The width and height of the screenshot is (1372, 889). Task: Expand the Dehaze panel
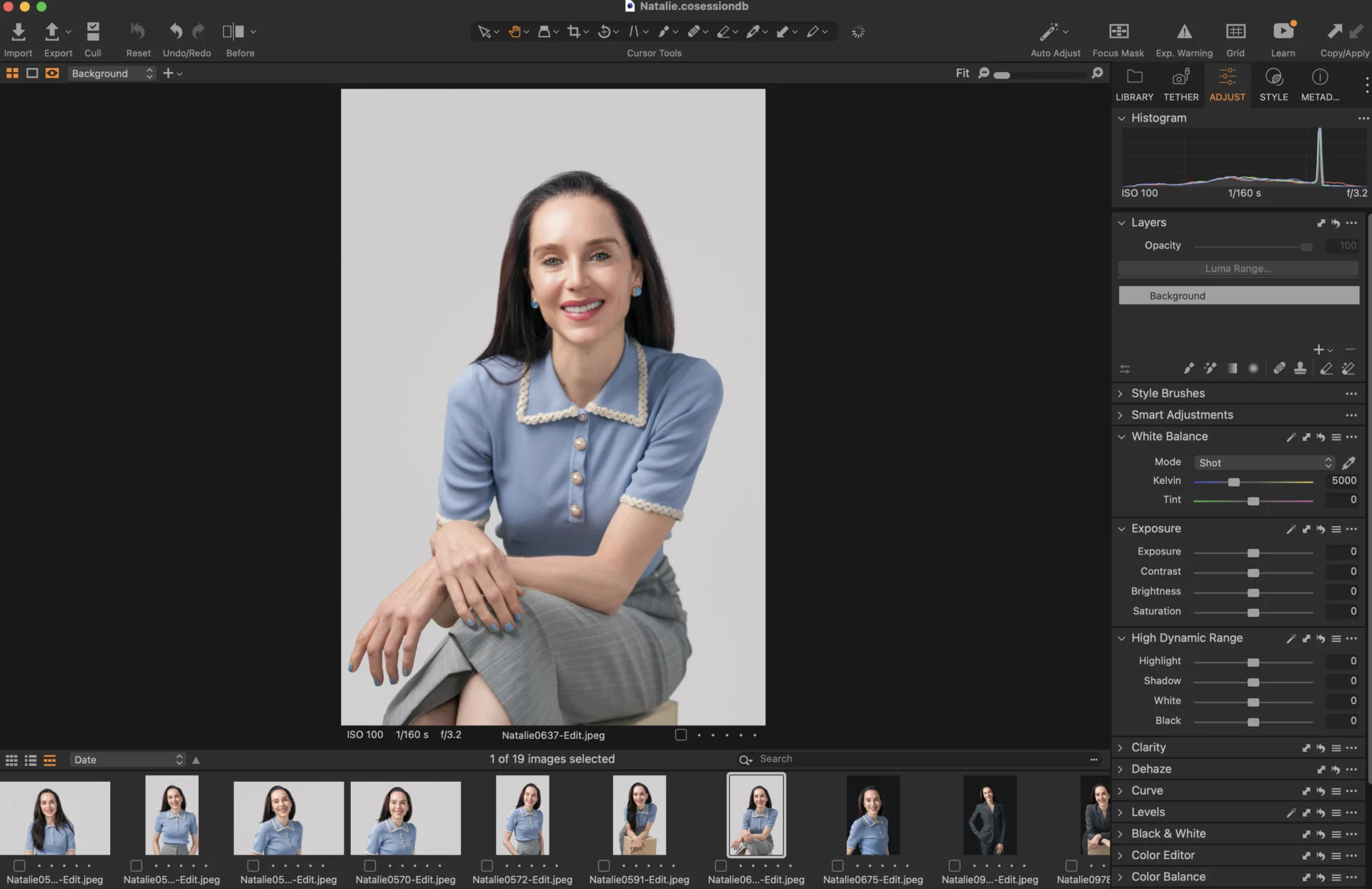[x=1120, y=769]
